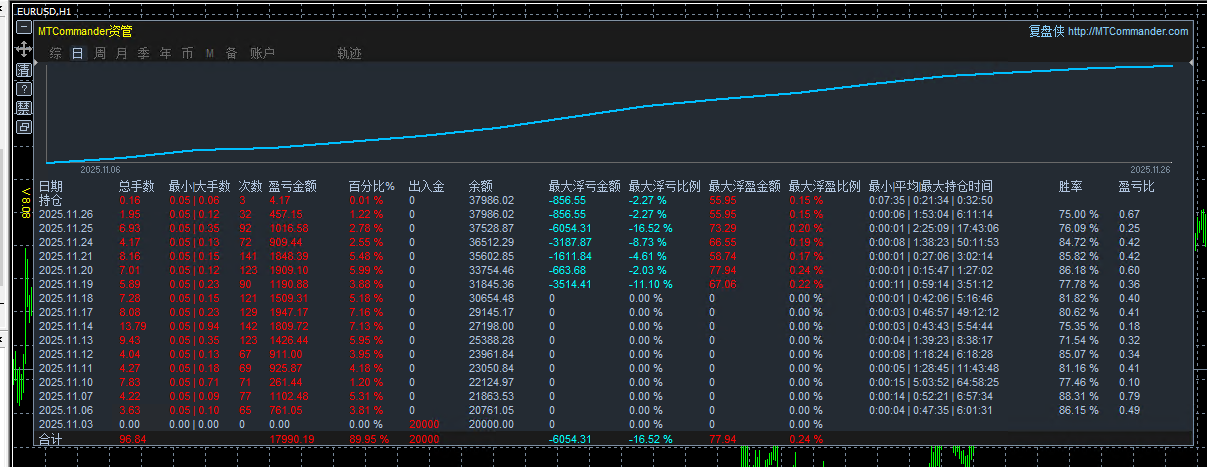Select the 2025.11.24 date row
Screen dimensions: 1207x467
pos(66,242)
